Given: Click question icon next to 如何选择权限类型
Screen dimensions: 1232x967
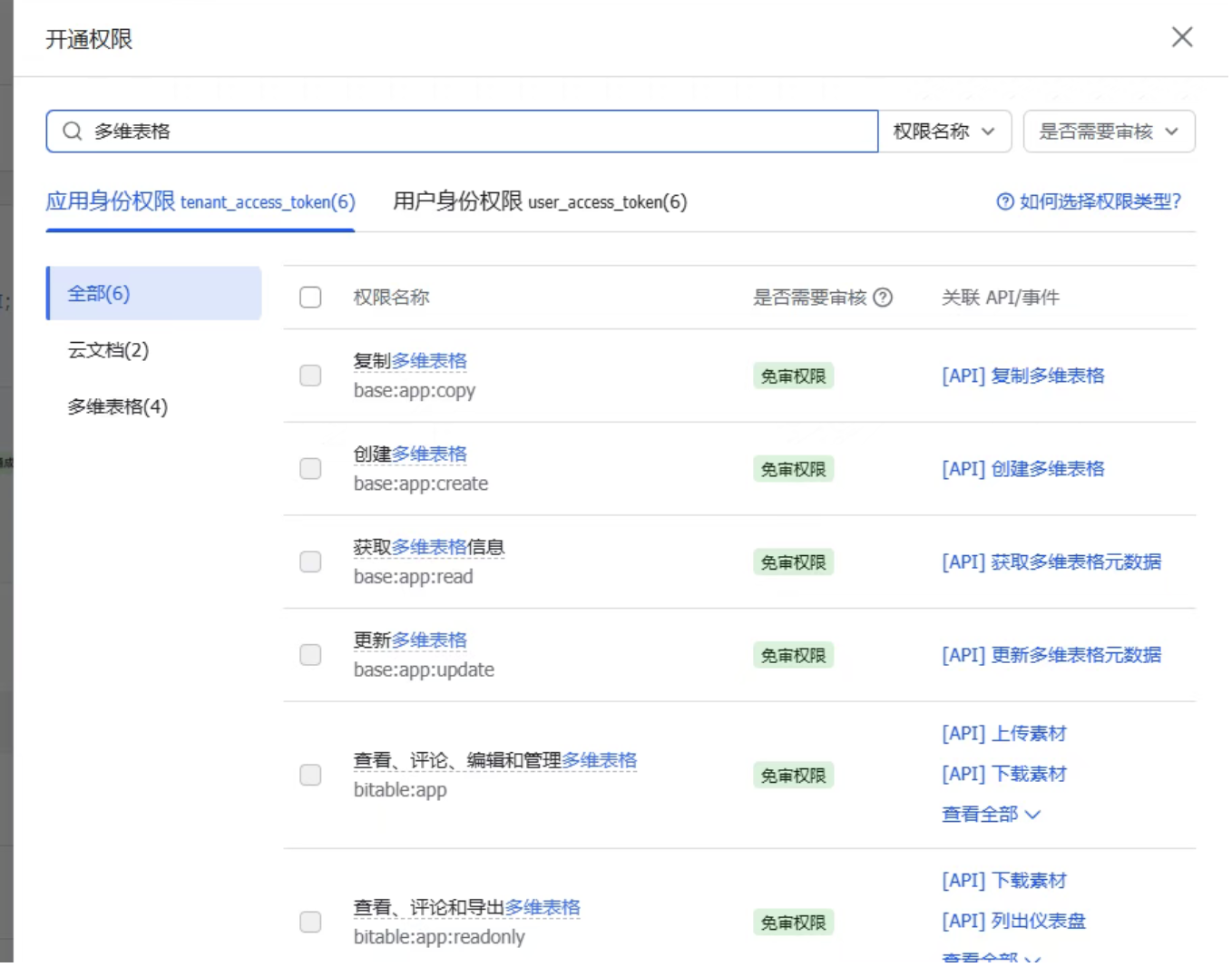Looking at the screenshot, I should coord(1005,201).
